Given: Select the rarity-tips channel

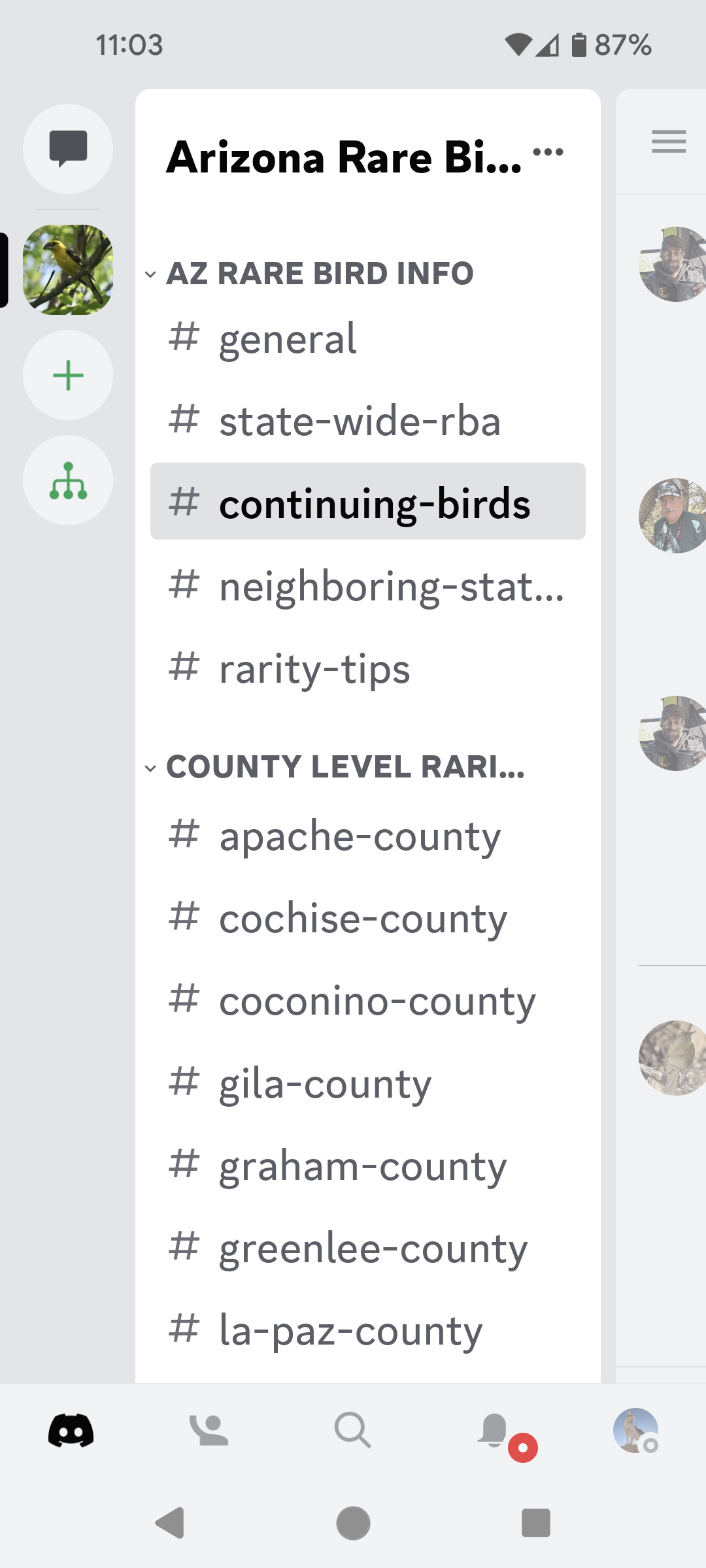Looking at the screenshot, I should coord(314,668).
